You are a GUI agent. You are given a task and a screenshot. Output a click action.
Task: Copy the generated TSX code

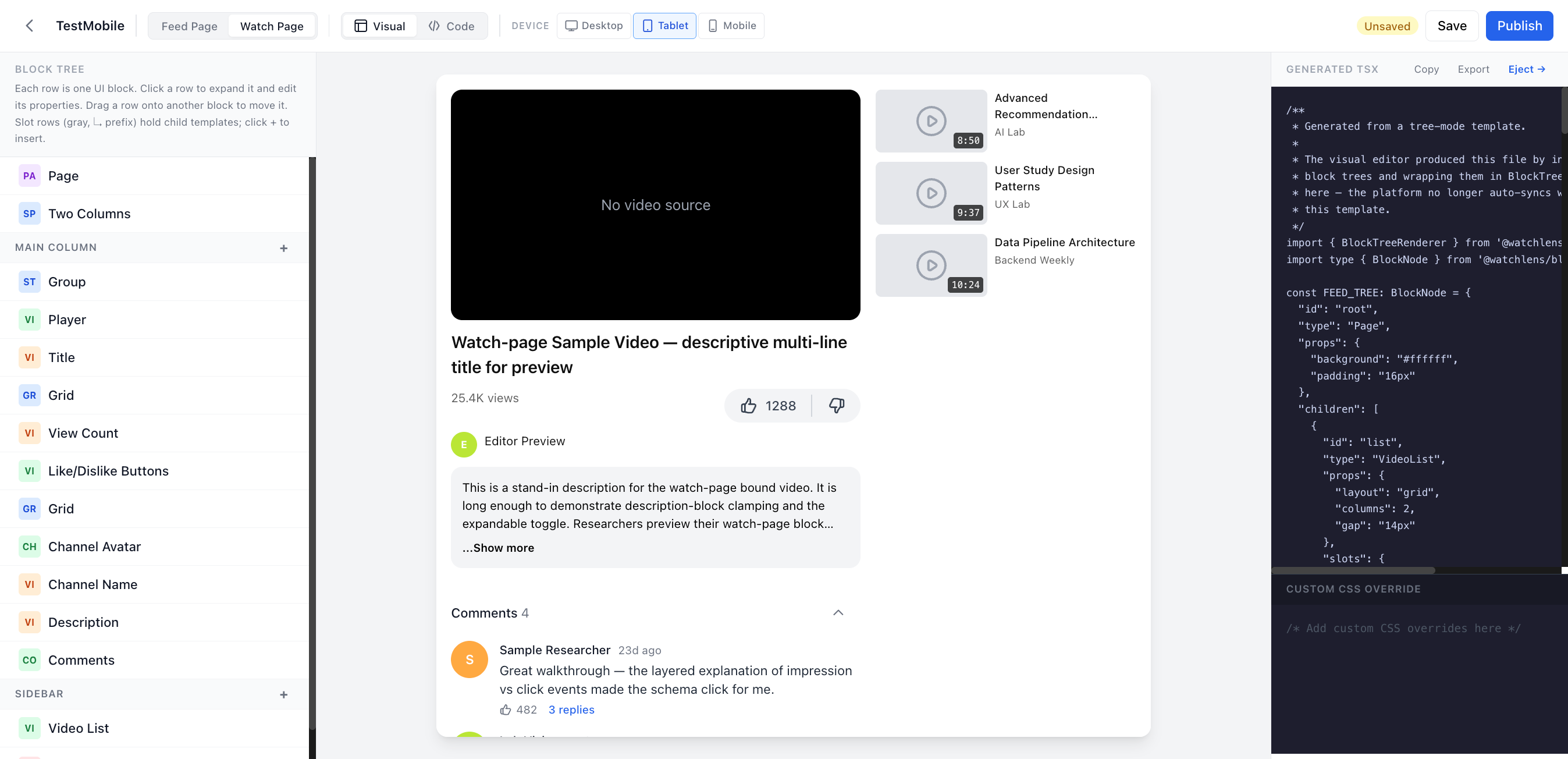tap(1426, 69)
